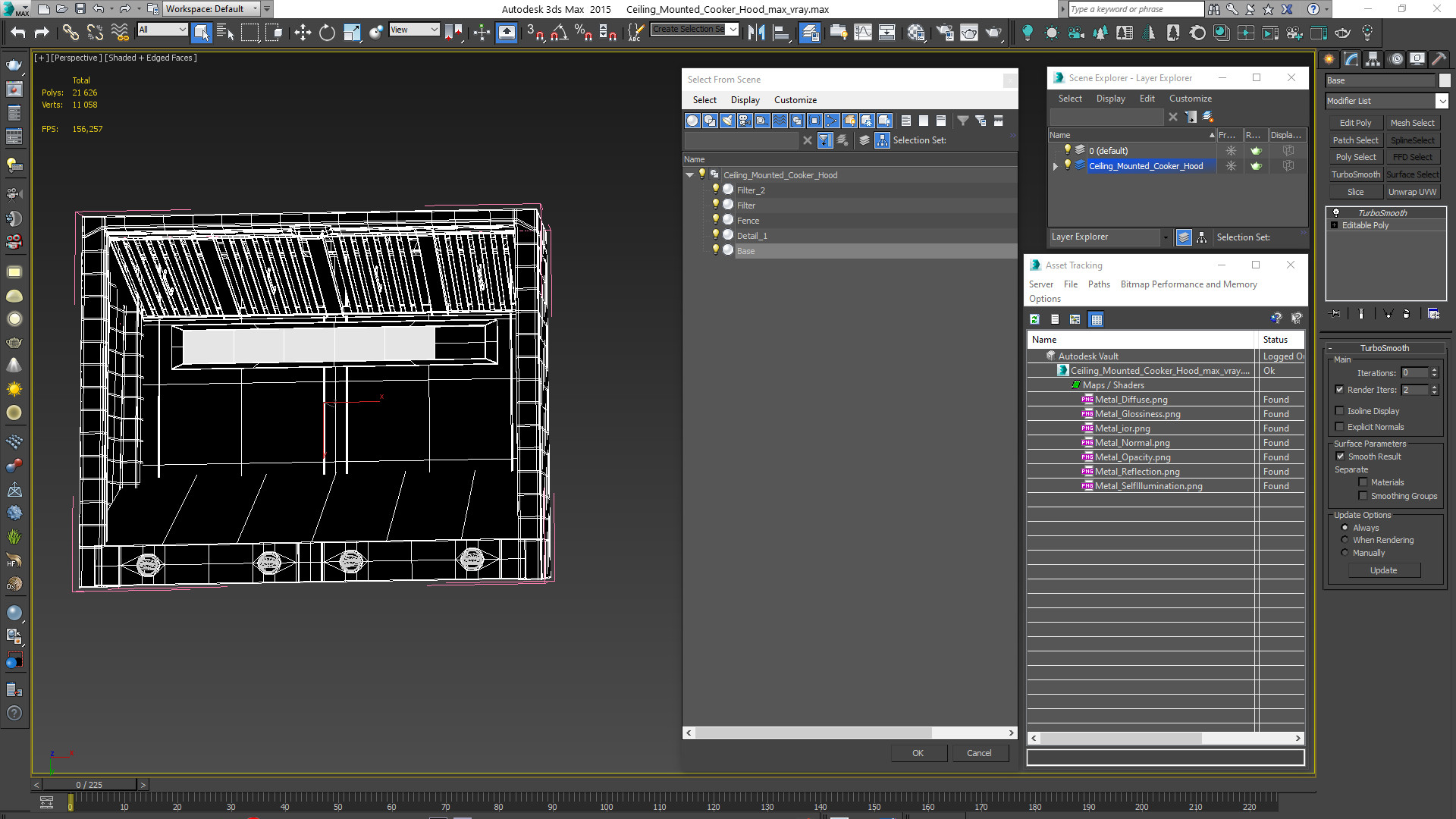Click Configure Modifier Sets icon
The height and width of the screenshot is (819, 1456).
[x=1433, y=313]
